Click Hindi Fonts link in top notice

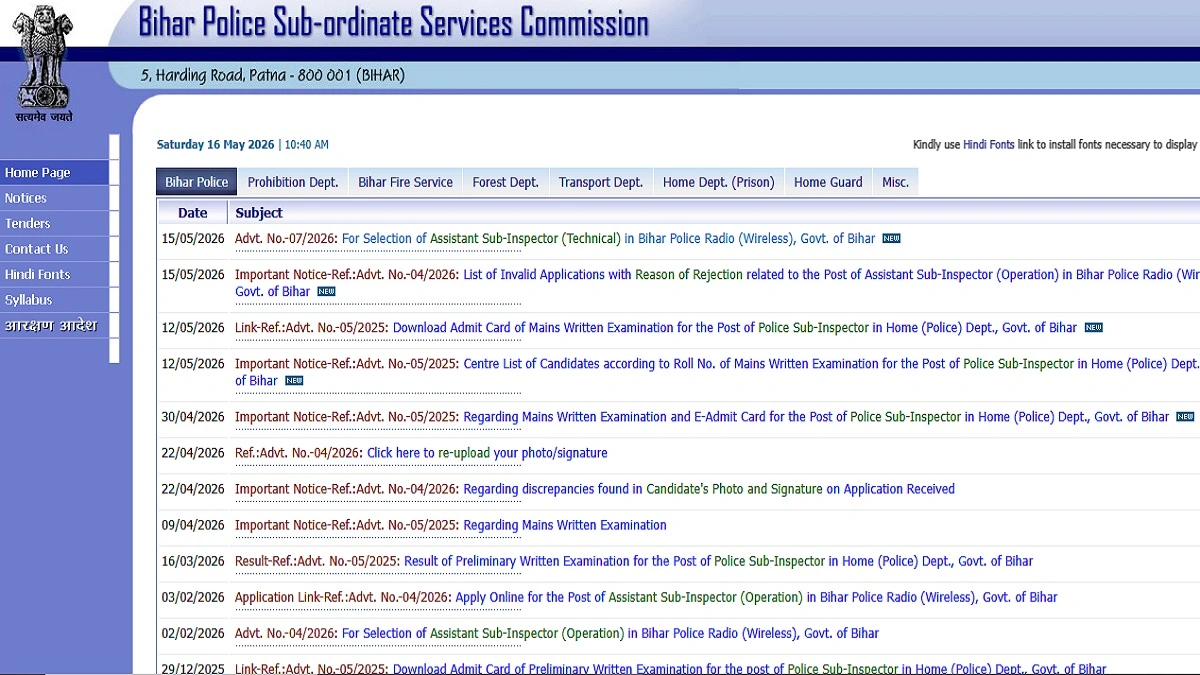point(988,145)
